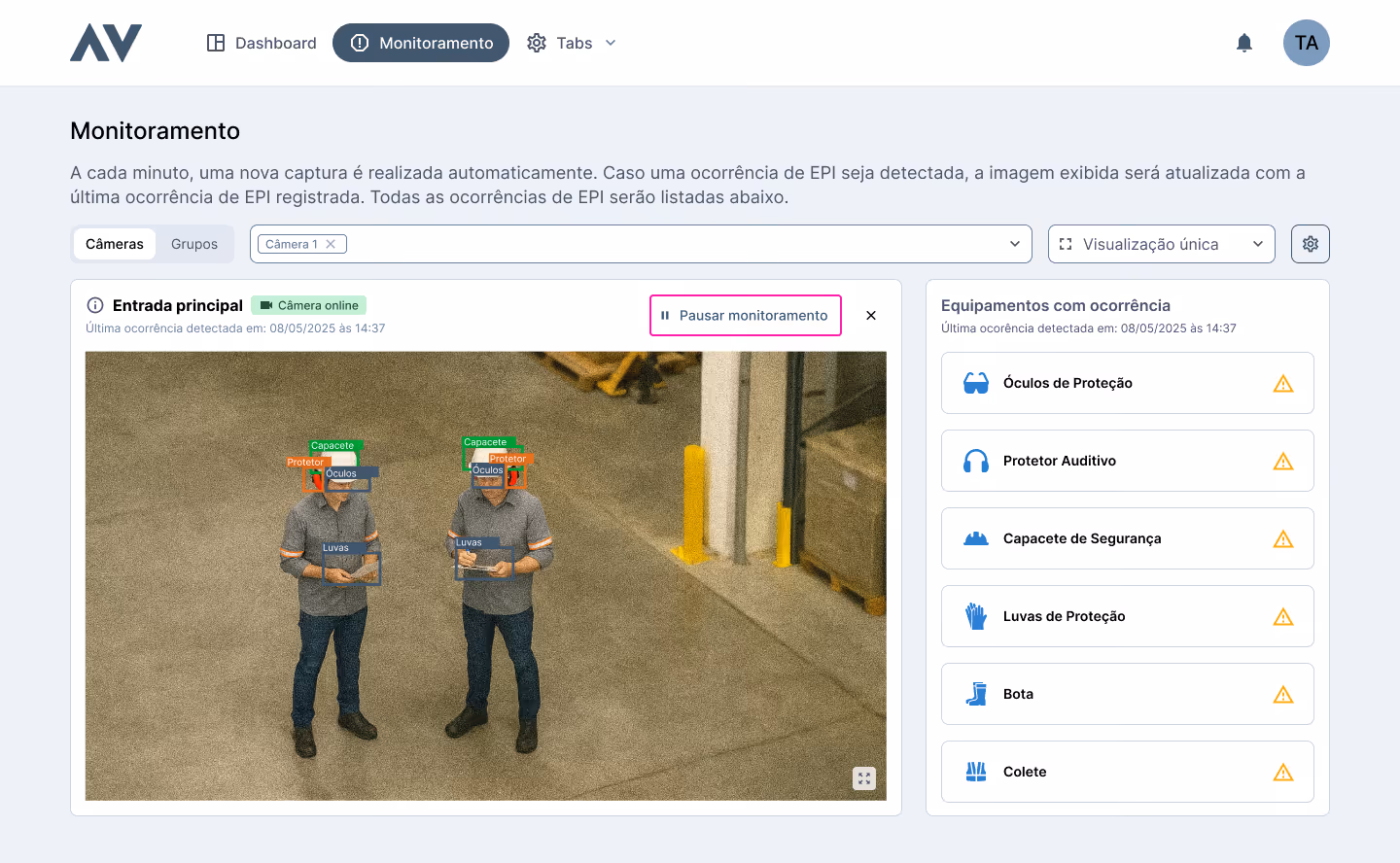Click the warning icon for Luvas de Proteção
Image resolution: width=1400 pixels, height=863 pixels.
pos(1283,616)
